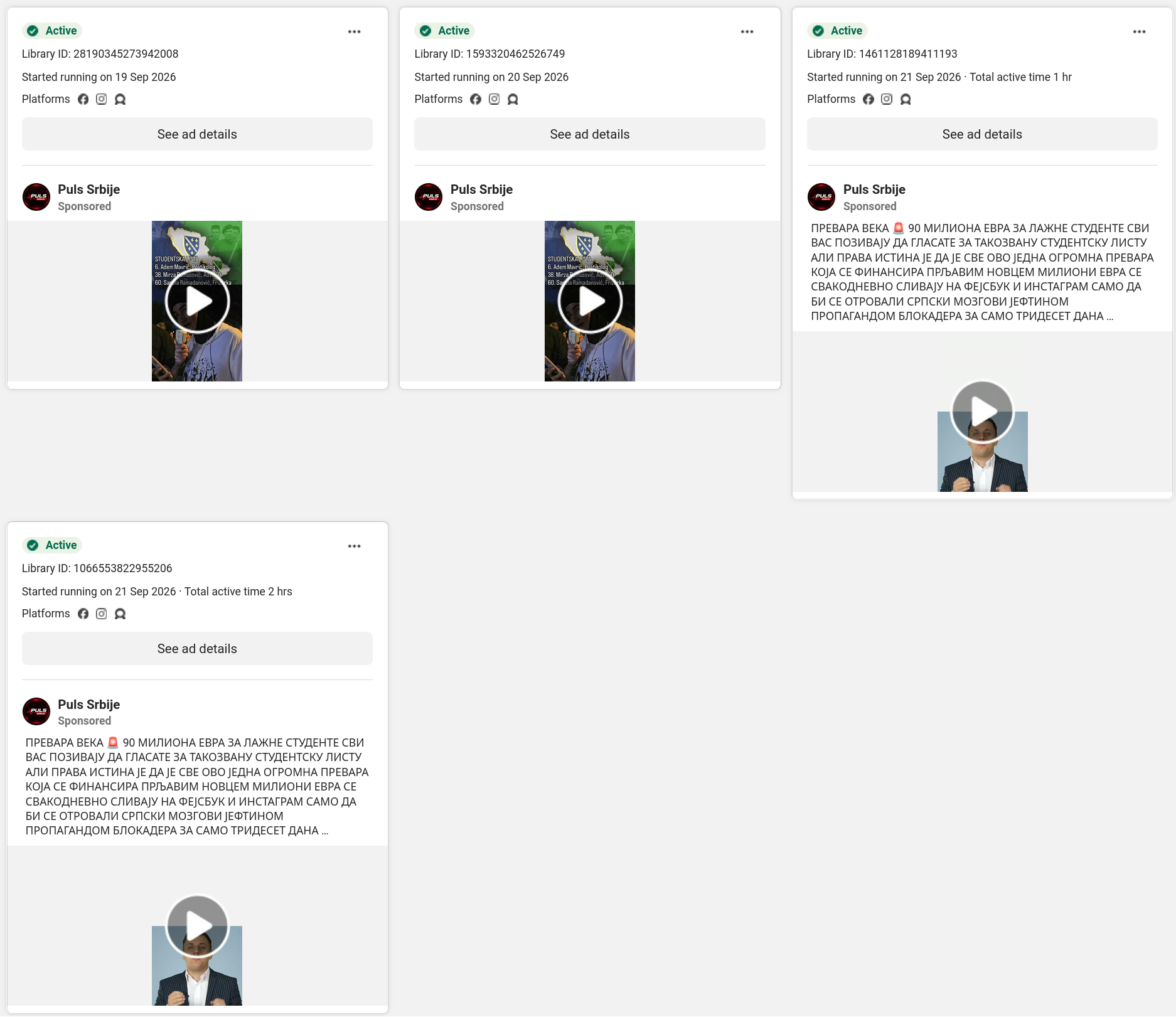Open three-dot menu for ad 1066553822955206
Image resolution: width=1176 pixels, height=1017 pixels.
coord(354,546)
